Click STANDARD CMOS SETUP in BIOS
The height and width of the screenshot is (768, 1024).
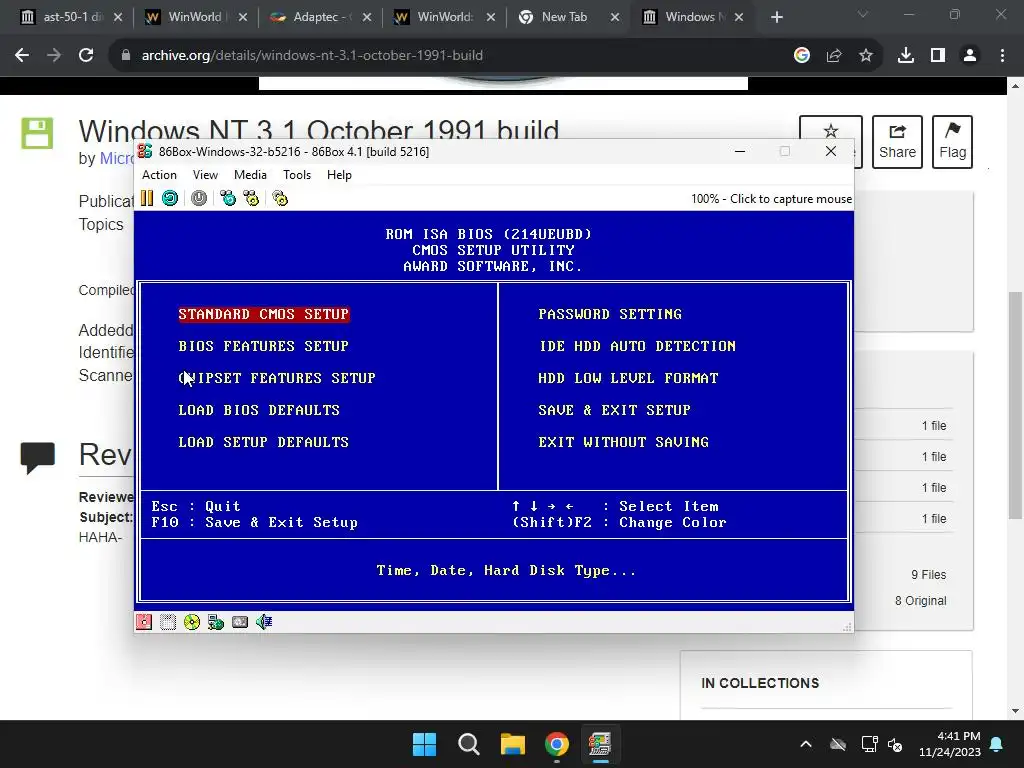tap(264, 314)
